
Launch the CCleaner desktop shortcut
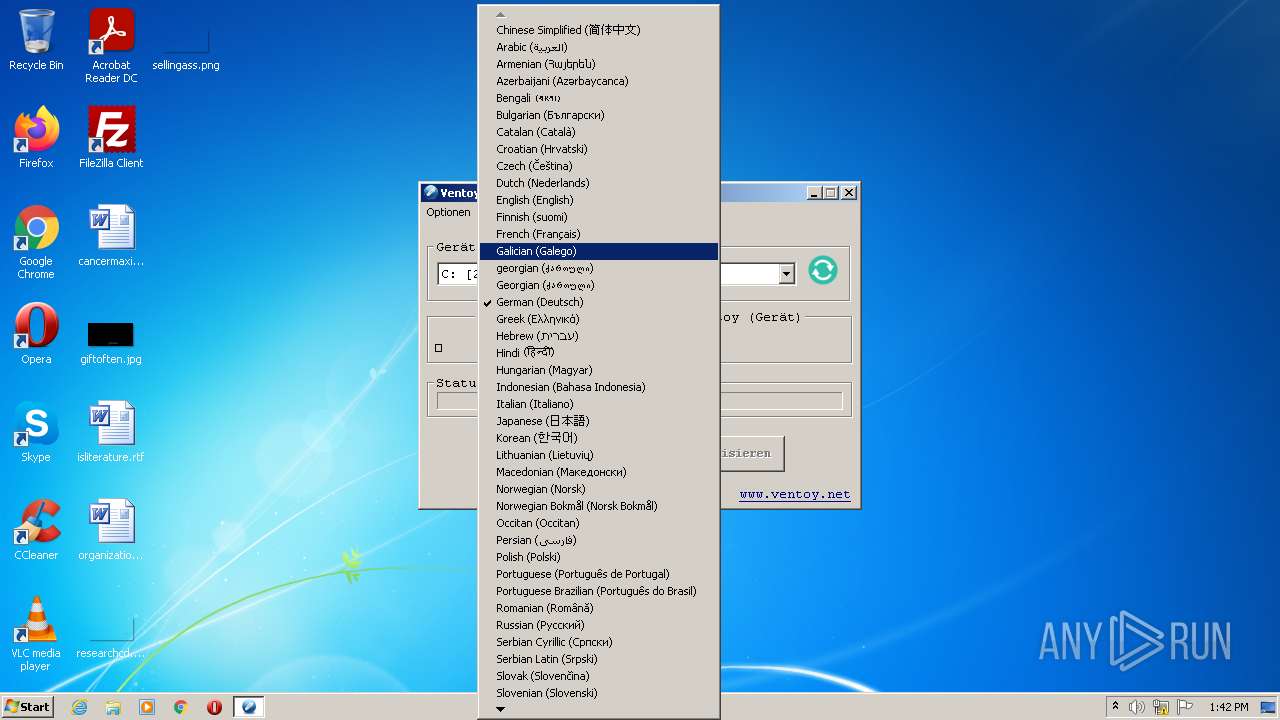pos(36,530)
